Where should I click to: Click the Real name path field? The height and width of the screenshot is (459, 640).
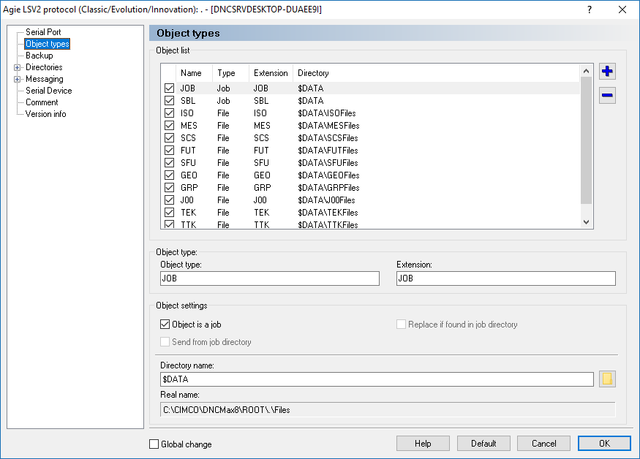coord(387,410)
